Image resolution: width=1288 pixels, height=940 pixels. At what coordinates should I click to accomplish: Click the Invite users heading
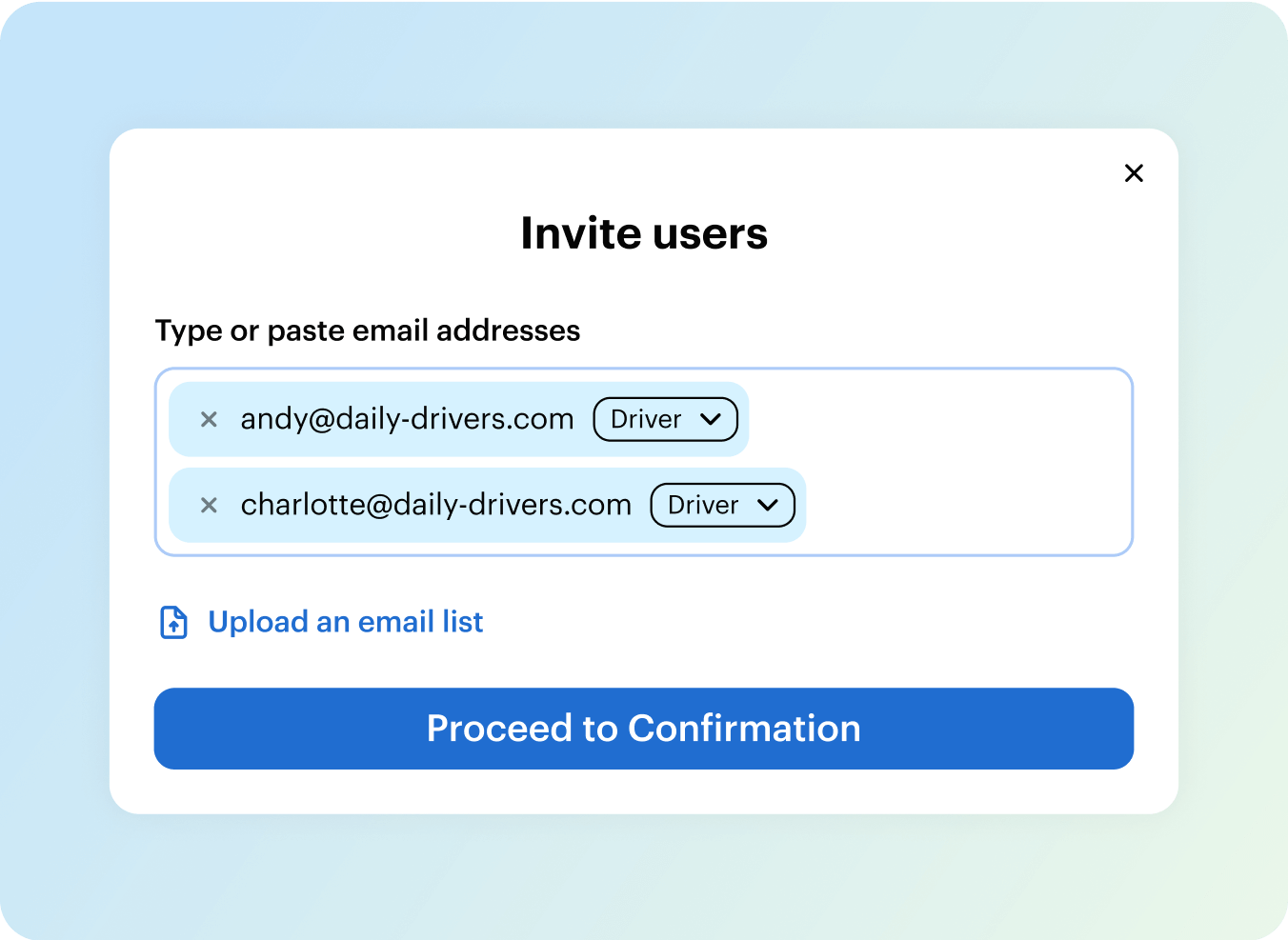point(644,233)
